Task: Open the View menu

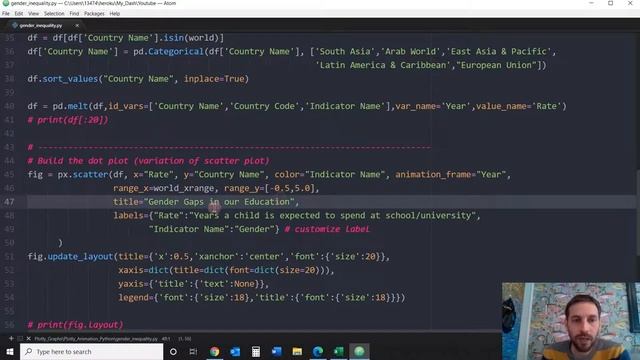Action: tap(33, 13)
